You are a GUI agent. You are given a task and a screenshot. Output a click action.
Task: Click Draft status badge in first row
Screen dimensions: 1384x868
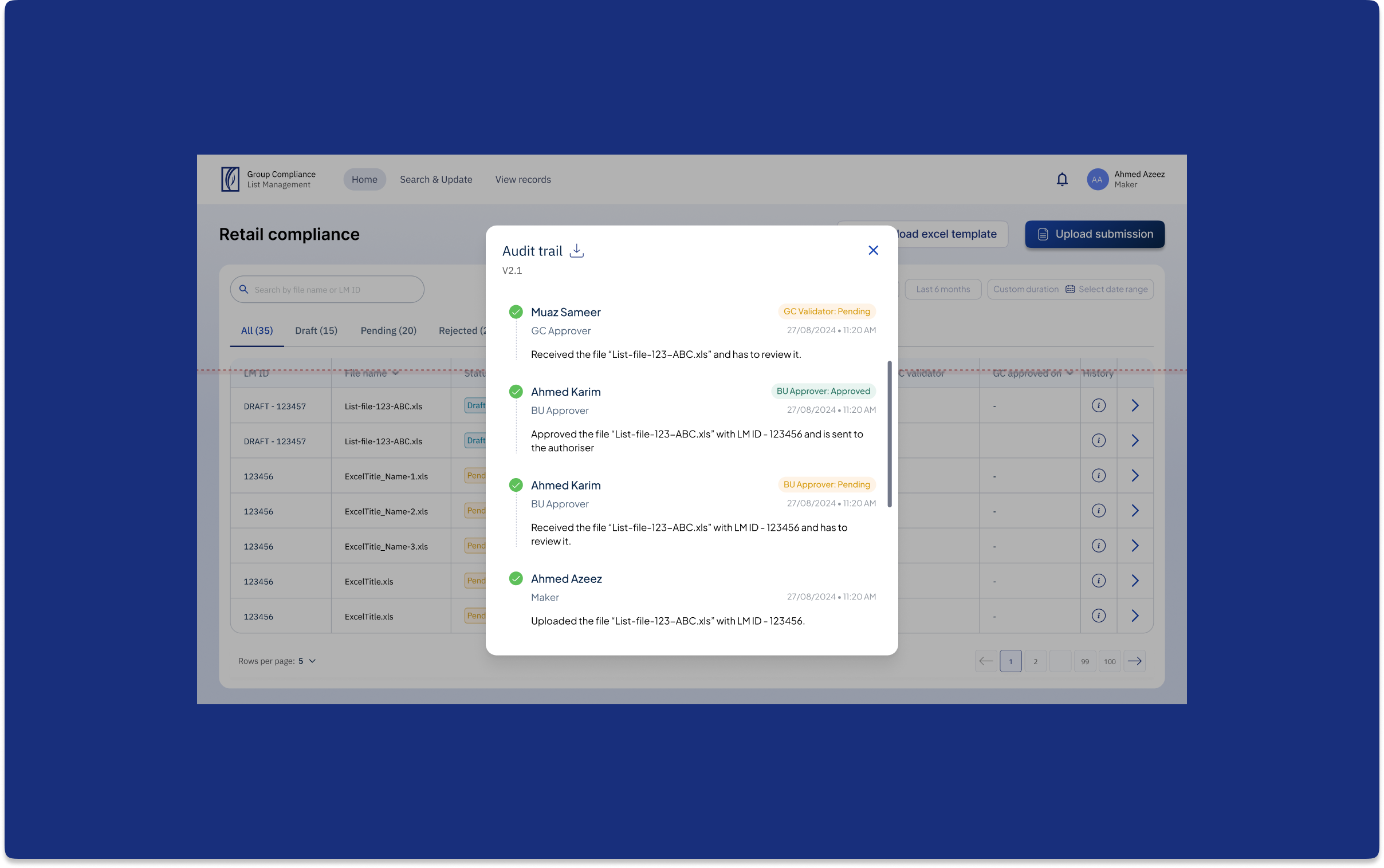[475, 405]
